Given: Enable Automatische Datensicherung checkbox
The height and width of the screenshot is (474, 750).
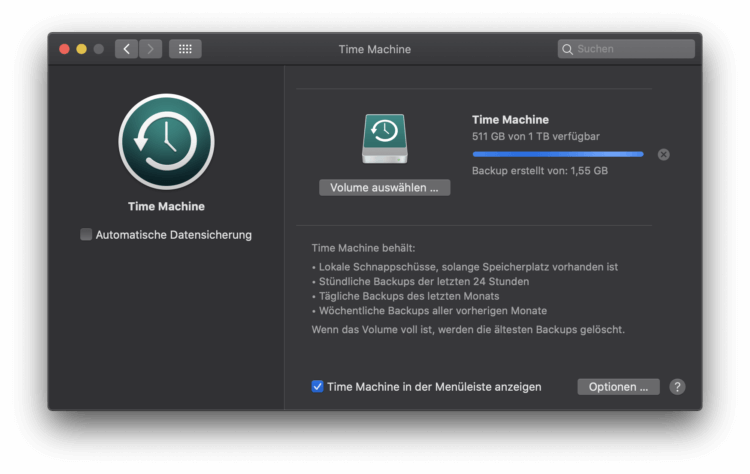Looking at the screenshot, I should pyautogui.click(x=86, y=235).
